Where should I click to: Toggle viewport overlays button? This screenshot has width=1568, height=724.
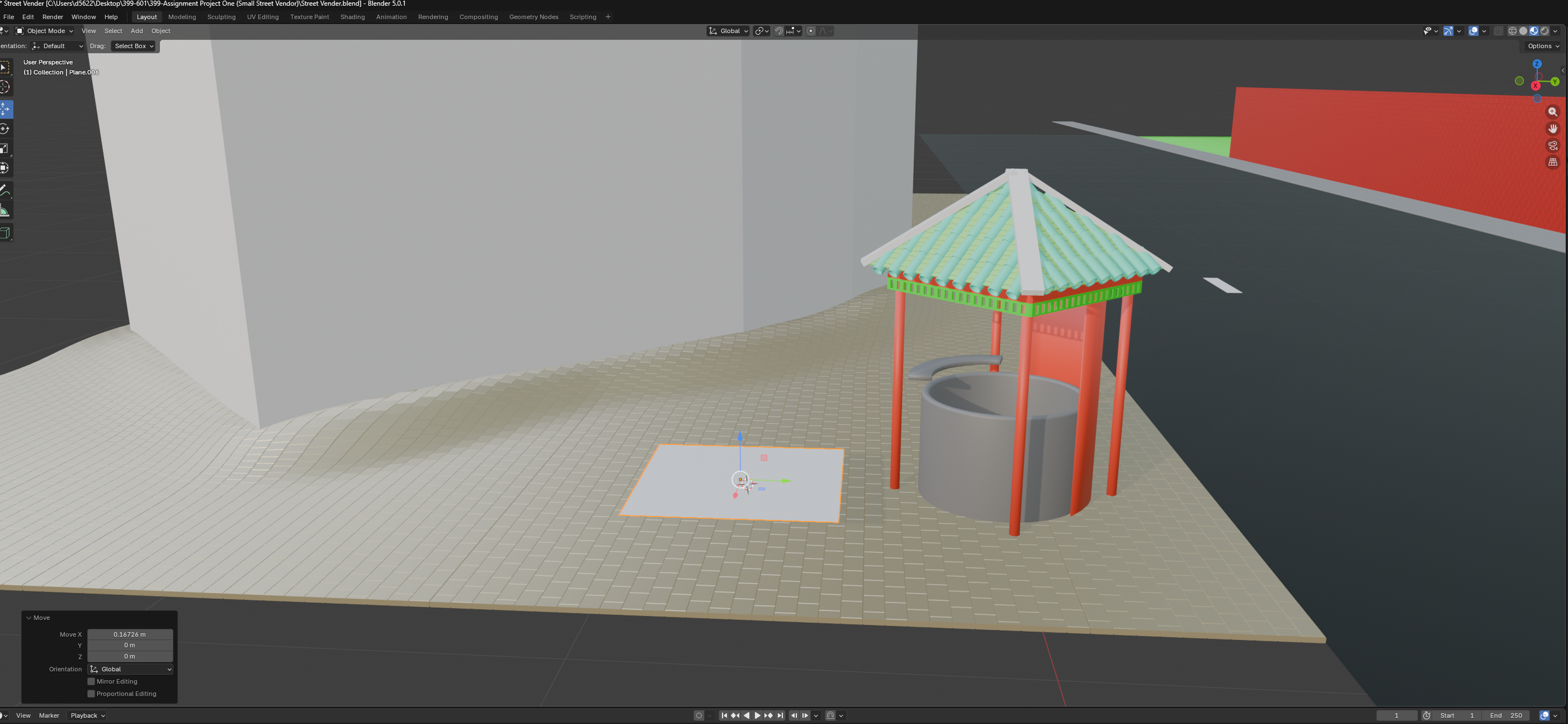pos(1473,31)
